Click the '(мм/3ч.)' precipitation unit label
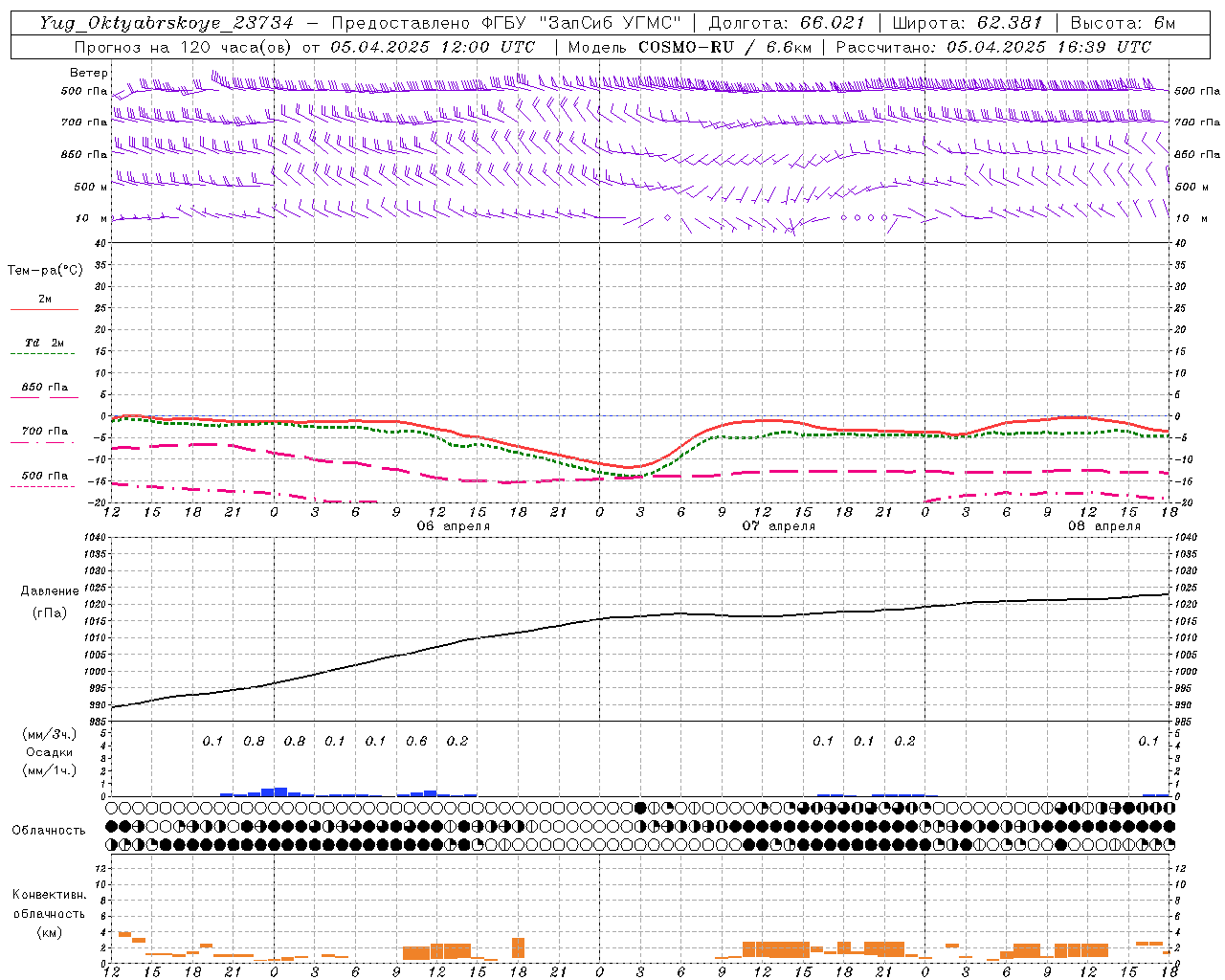 click(49, 735)
